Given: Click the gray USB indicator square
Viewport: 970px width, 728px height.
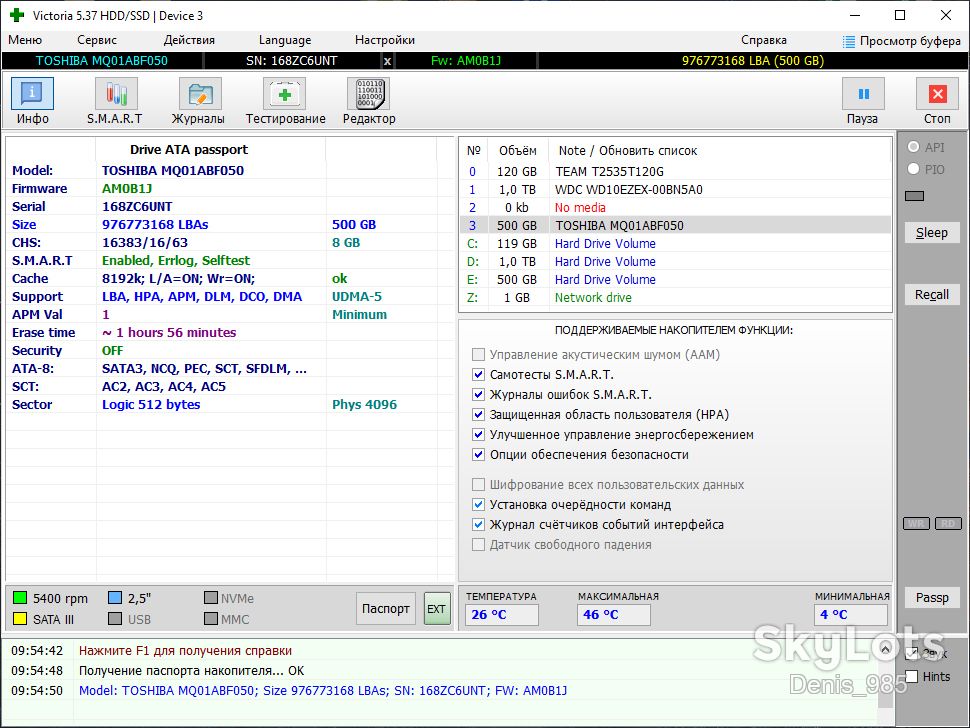Looking at the screenshot, I should (114, 619).
